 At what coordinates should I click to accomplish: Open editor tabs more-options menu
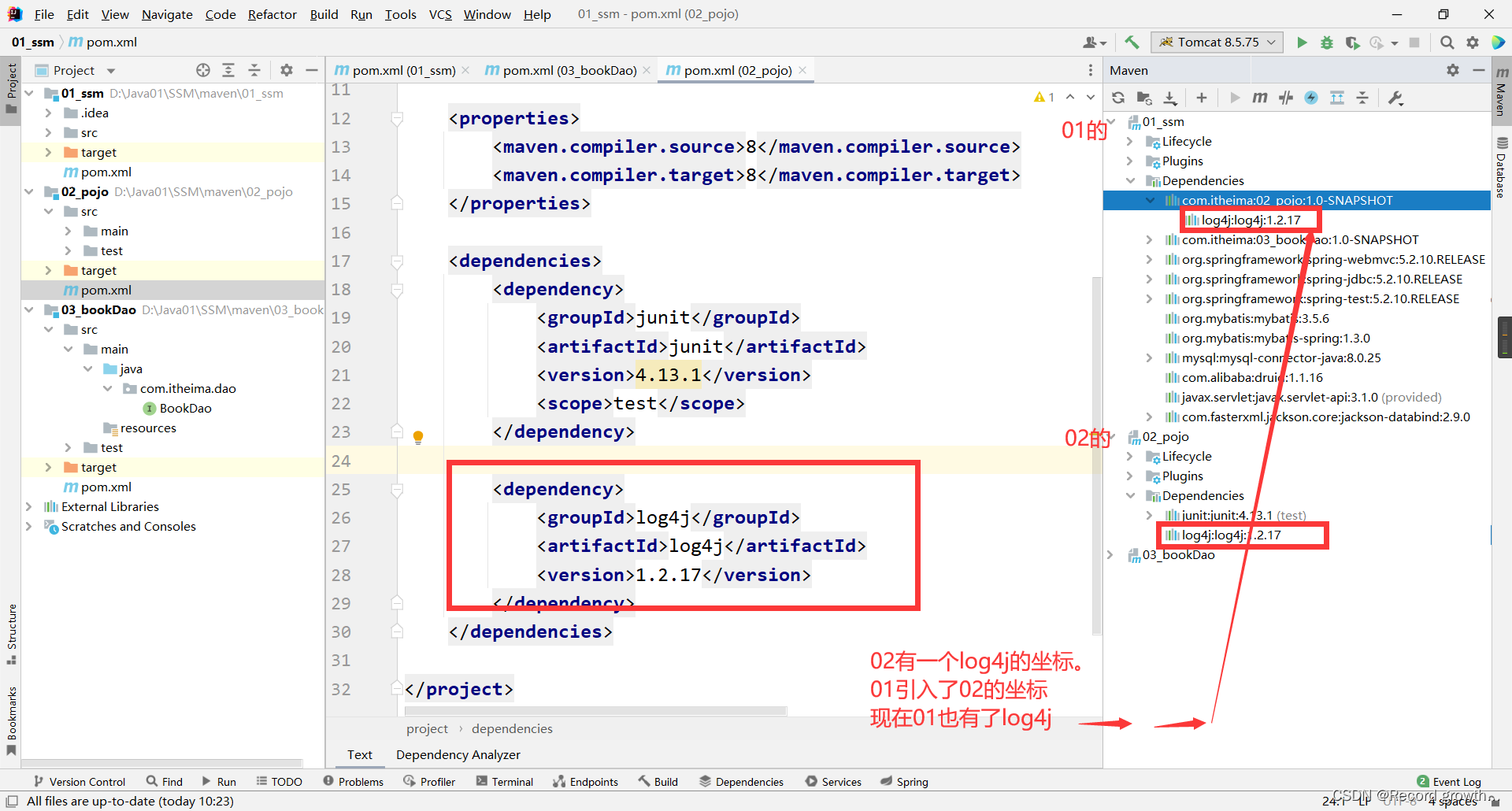coord(1091,70)
